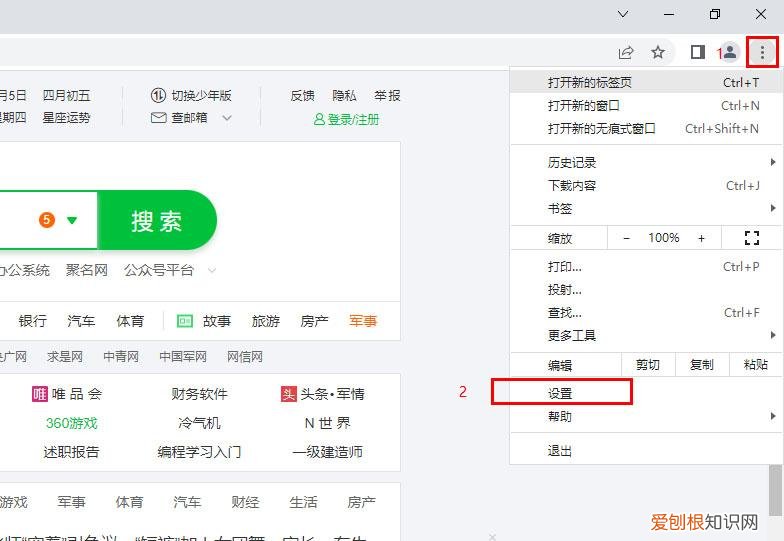Click 四月初五 lunar date link
Image resolution: width=784 pixels, height=541 pixels.
click(66, 95)
